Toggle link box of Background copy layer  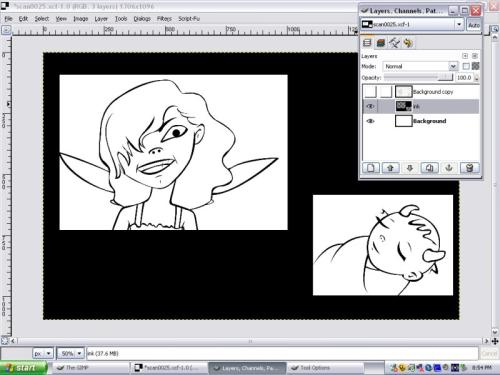[x=386, y=92]
